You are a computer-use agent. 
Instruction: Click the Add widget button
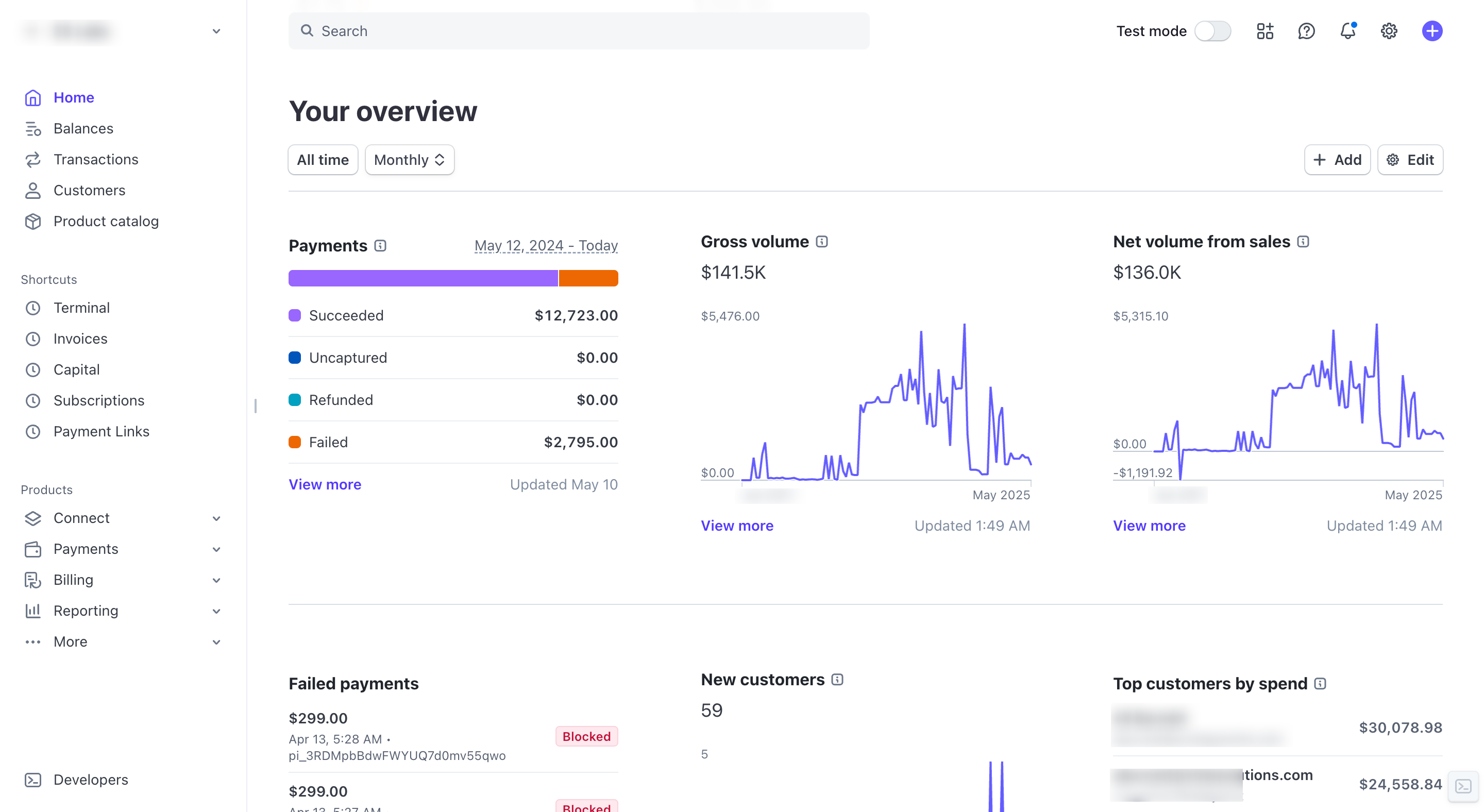(1337, 160)
